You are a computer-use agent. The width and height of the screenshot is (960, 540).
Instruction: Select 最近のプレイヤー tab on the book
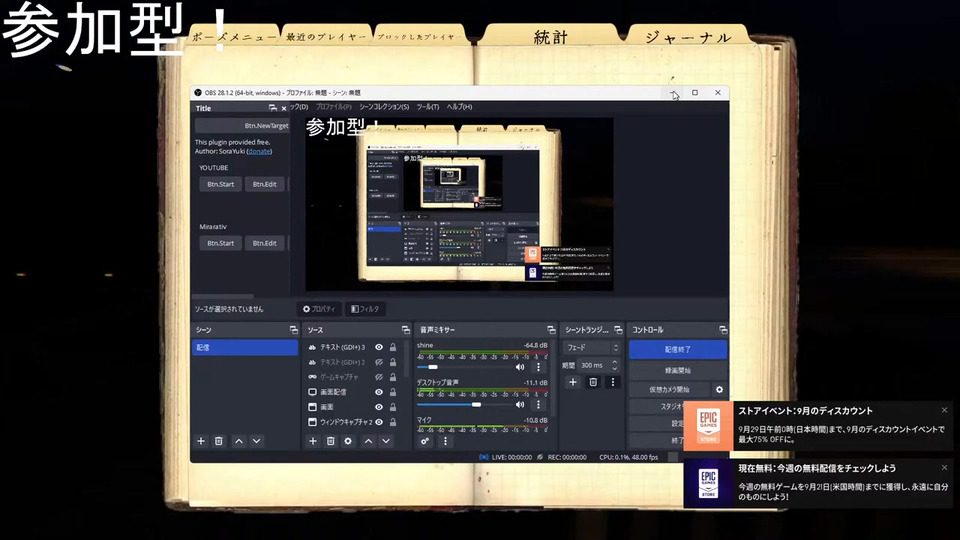coord(326,37)
